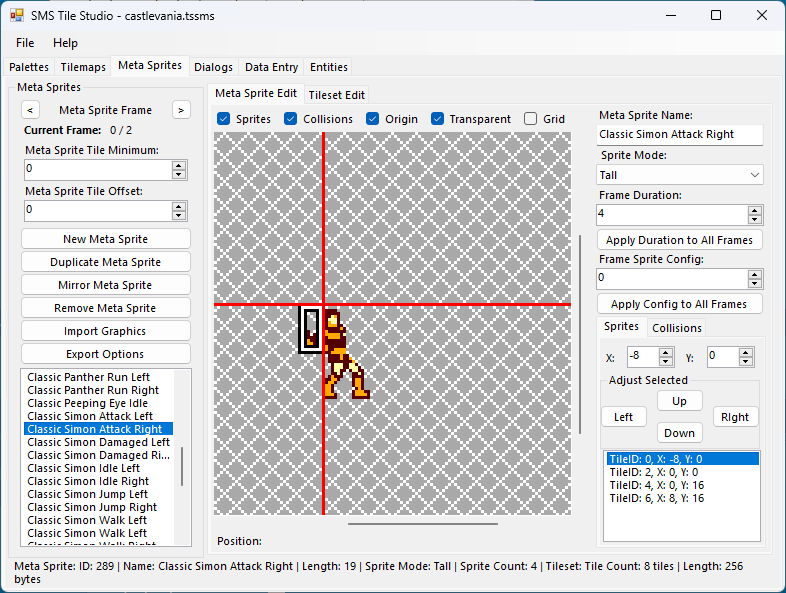Switch to the Palettes tab
The width and height of the screenshot is (786, 593).
(x=29, y=67)
